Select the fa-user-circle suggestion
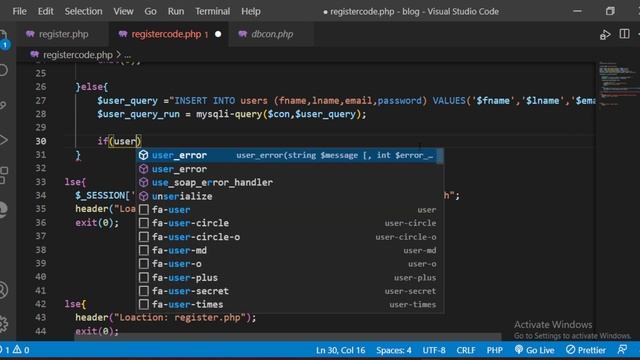The width and height of the screenshot is (640, 360). (x=289, y=223)
